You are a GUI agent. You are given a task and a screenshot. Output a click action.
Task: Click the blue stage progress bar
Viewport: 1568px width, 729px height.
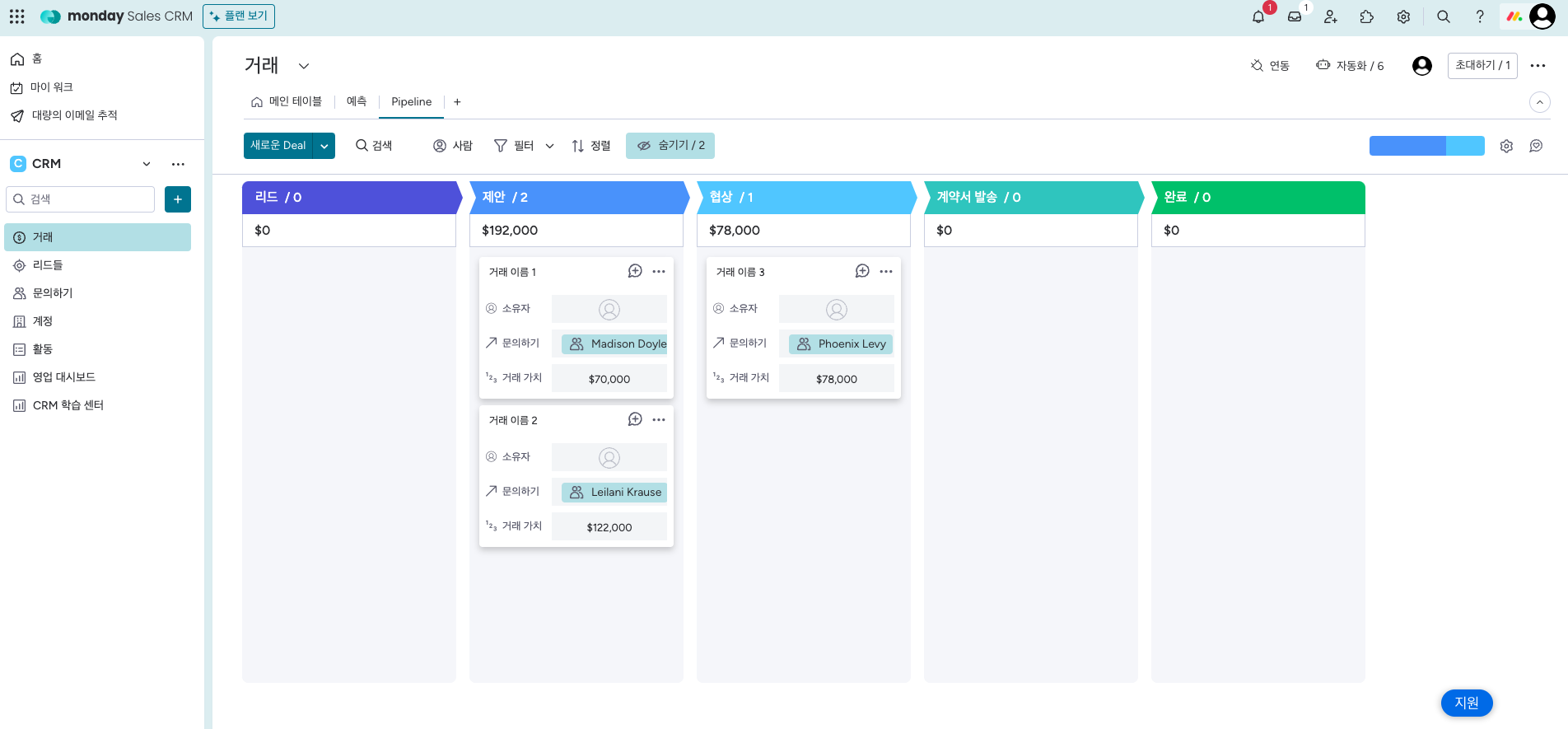[x=1426, y=146]
